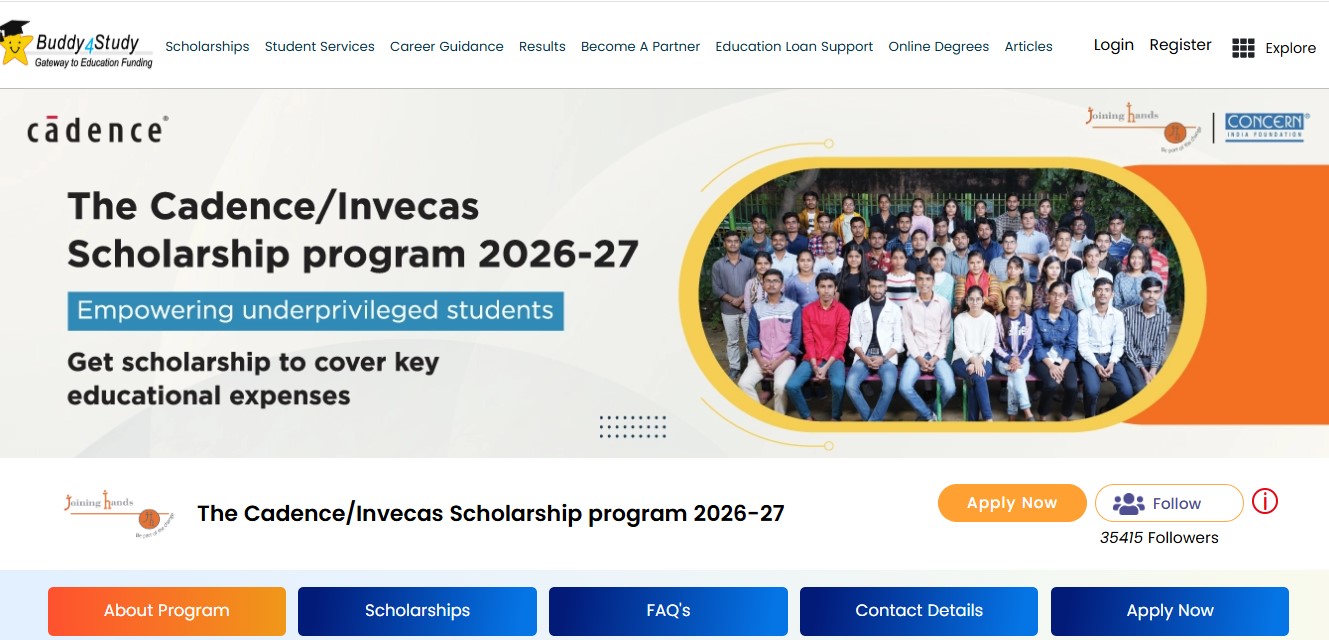Open the Articles section
This screenshot has width=1329, height=640.
[x=1028, y=47]
